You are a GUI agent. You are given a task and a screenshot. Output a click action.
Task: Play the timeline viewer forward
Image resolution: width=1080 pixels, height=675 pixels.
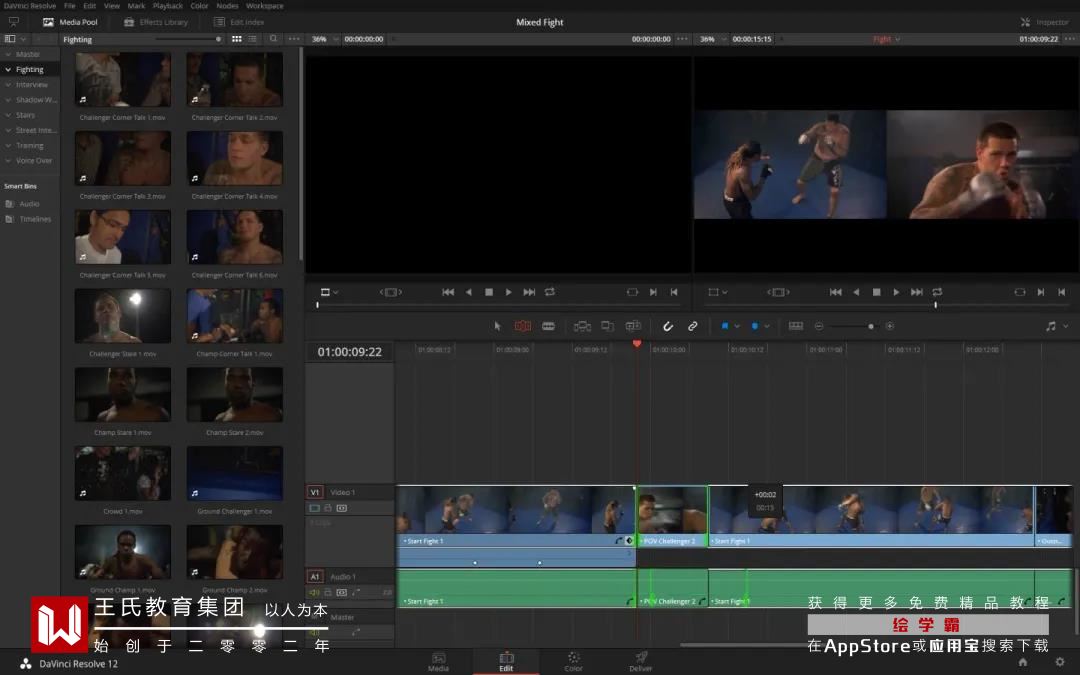click(896, 292)
